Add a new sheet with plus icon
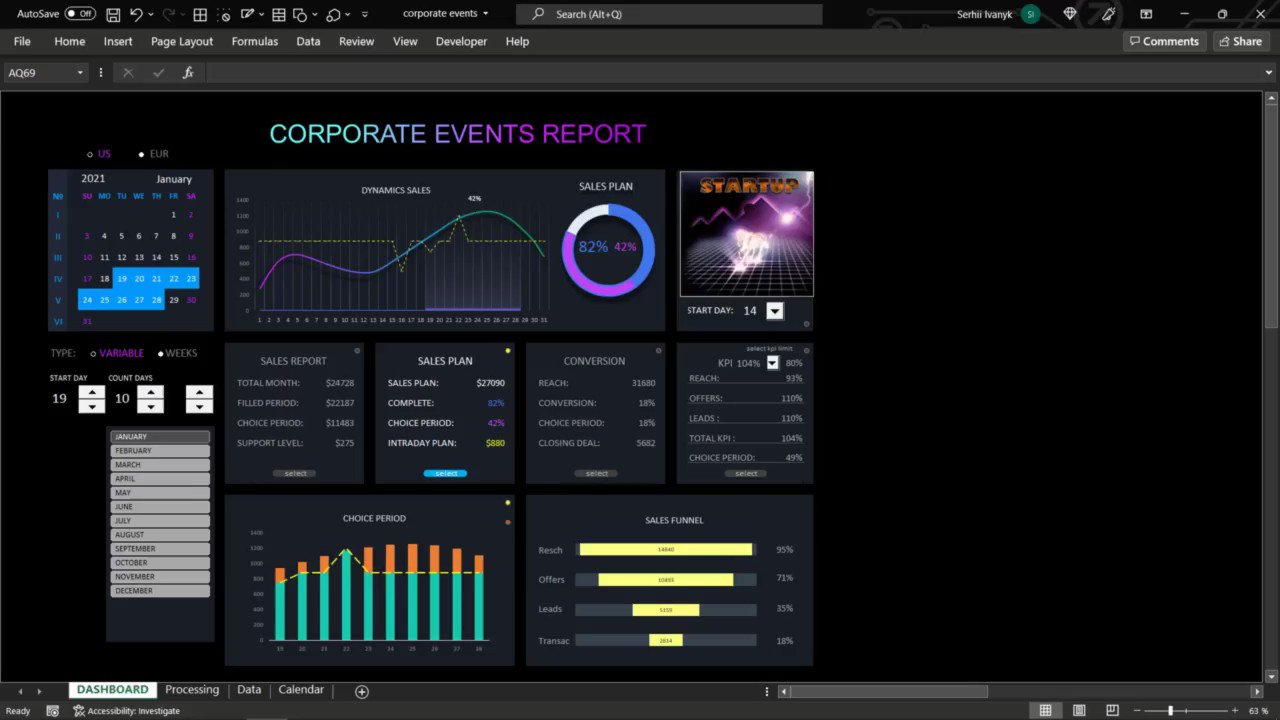 (x=362, y=691)
